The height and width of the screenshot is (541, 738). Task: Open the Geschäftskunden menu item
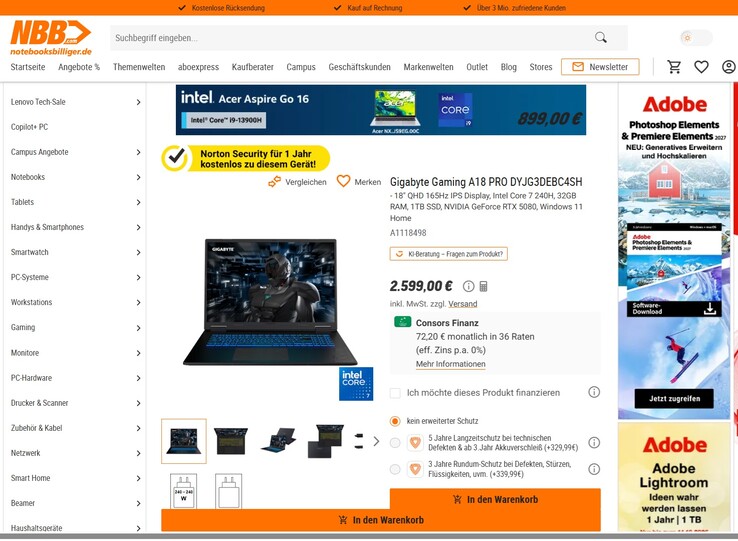[360, 67]
